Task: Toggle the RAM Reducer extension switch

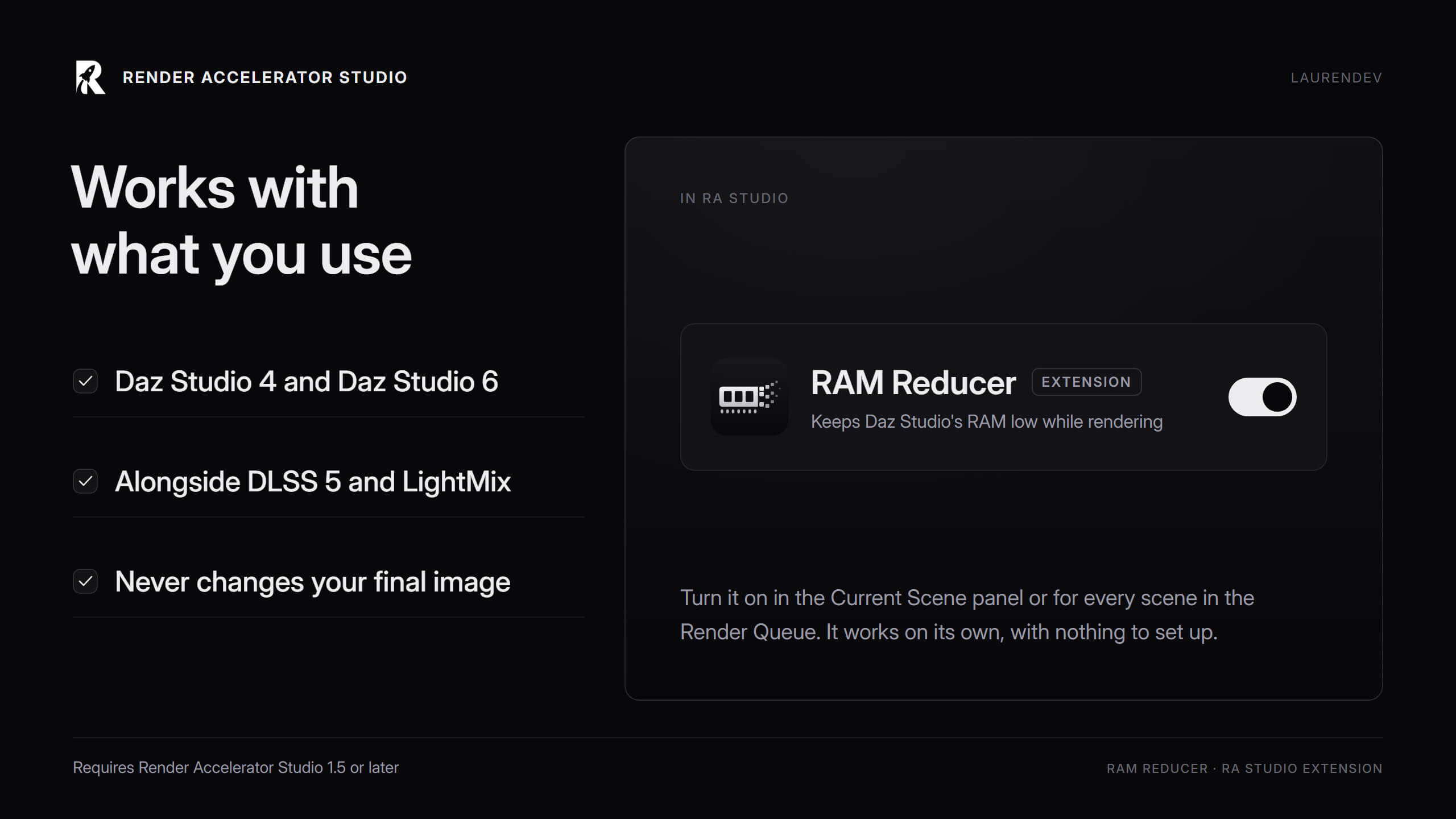Action: (x=1262, y=397)
